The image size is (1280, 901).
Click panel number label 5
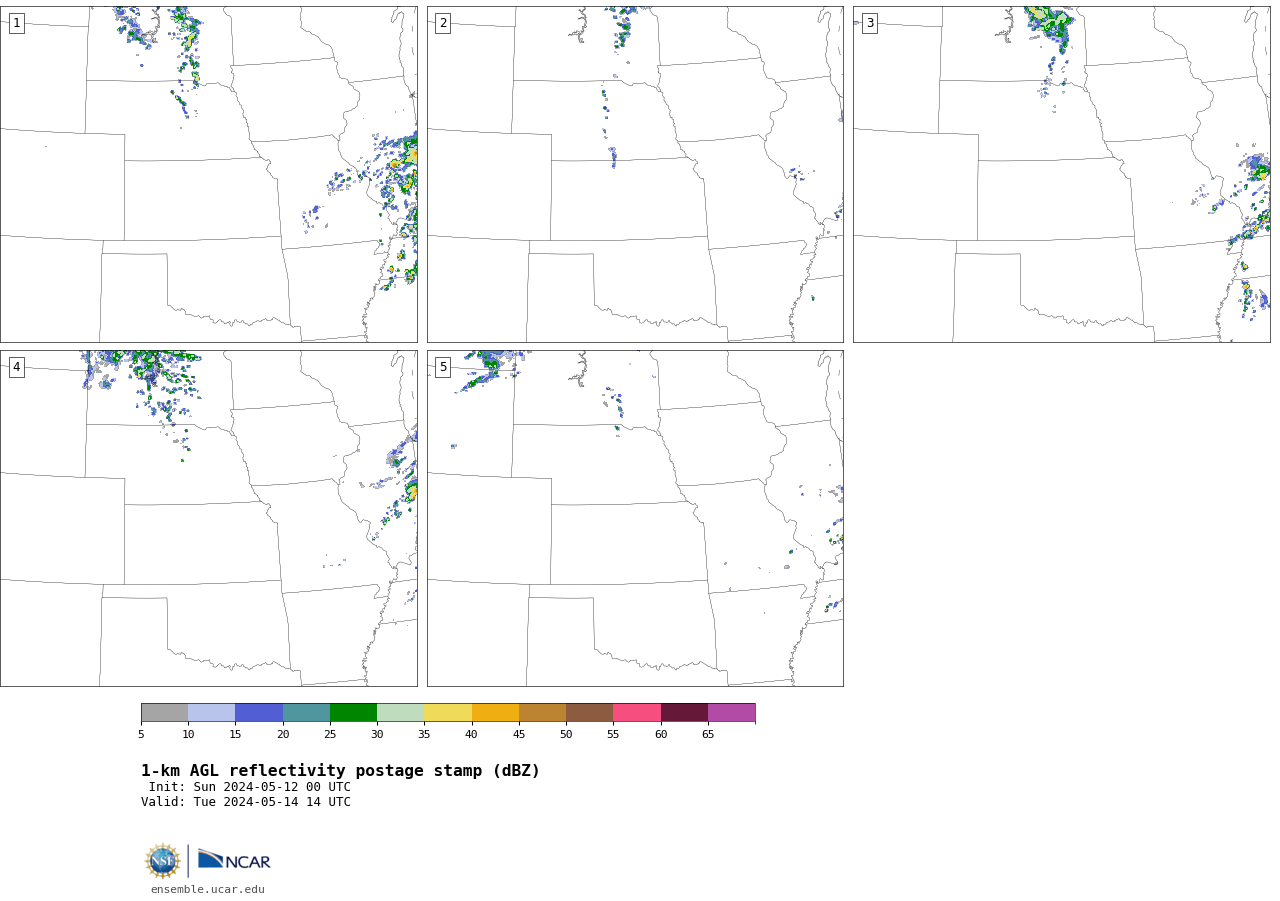click(x=443, y=367)
